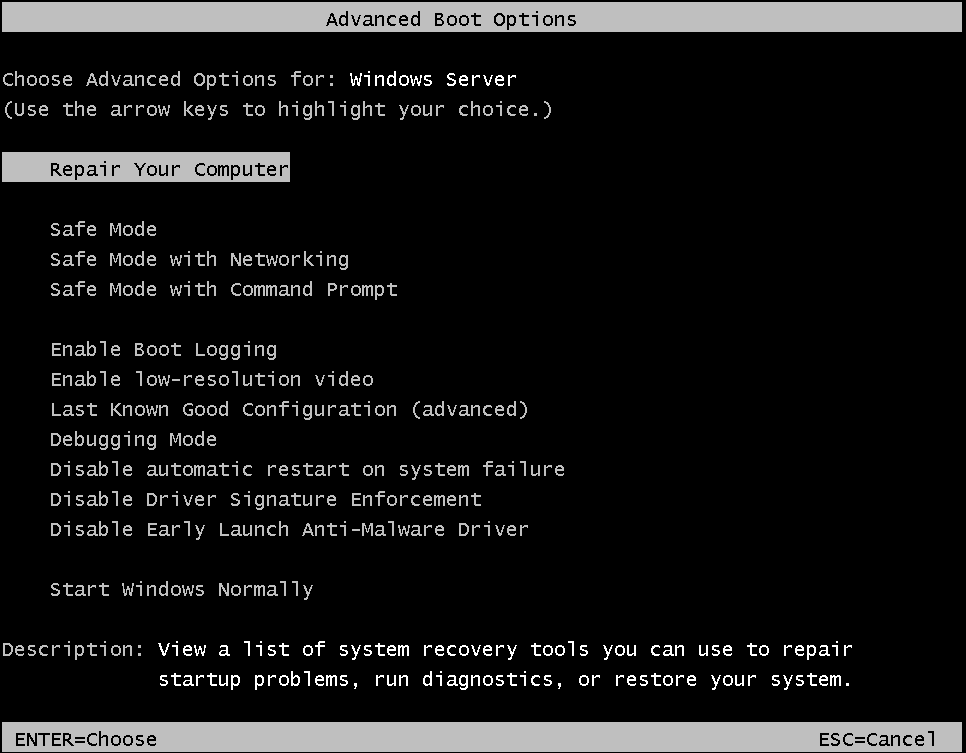Select Safe Mode with Command Prompt
The image size is (966, 753).
223,289
